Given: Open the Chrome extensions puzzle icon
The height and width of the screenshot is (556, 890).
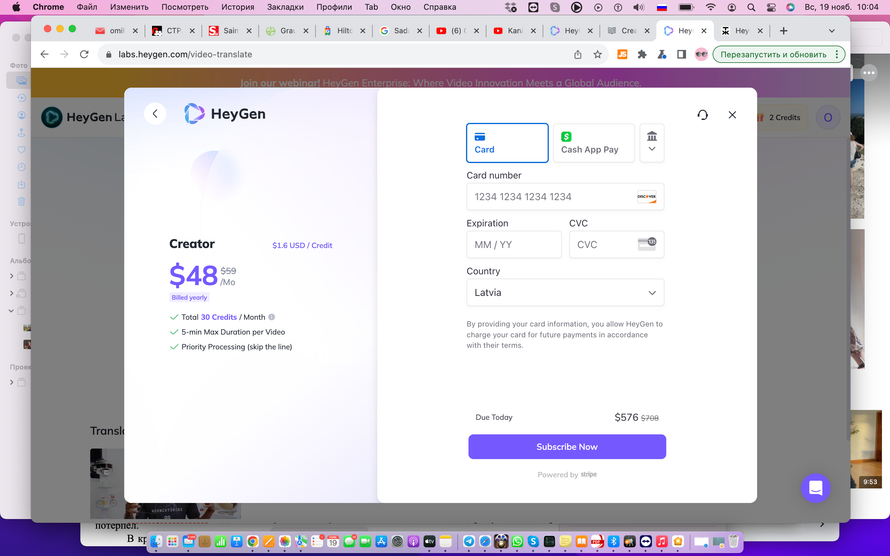Looking at the screenshot, I should tap(642, 54).
